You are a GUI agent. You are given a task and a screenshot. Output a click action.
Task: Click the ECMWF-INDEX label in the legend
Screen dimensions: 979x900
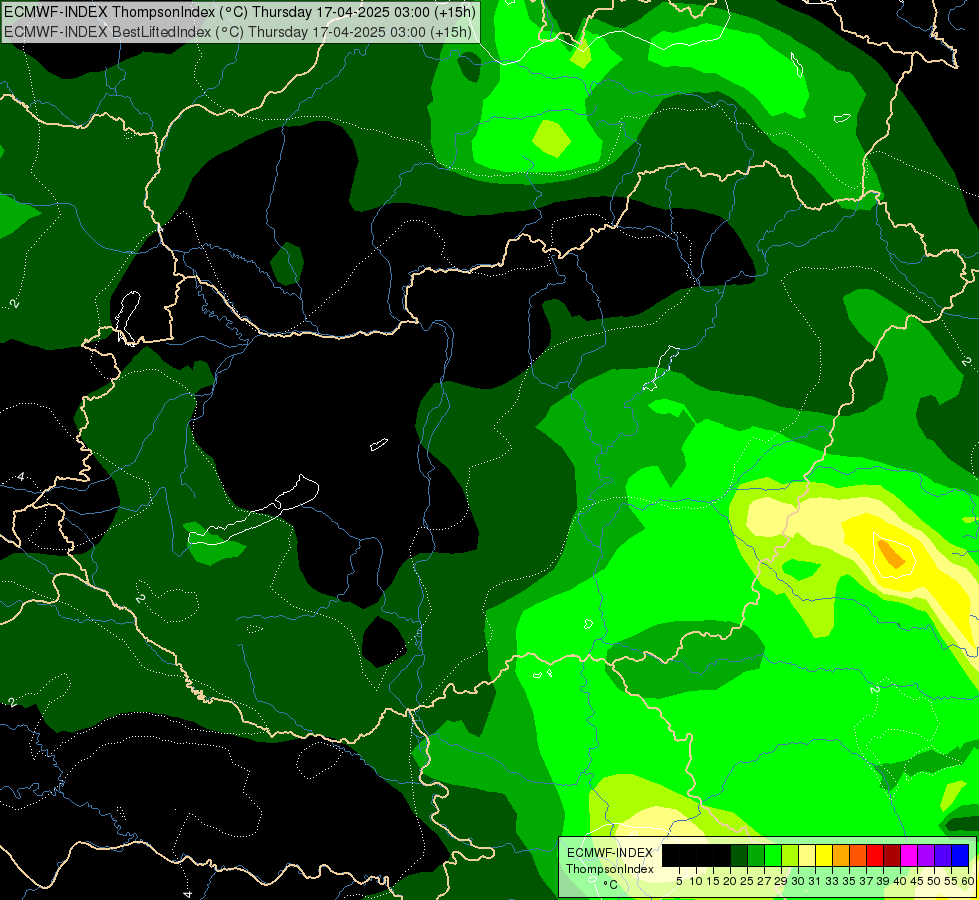click(x=610, y=853)
